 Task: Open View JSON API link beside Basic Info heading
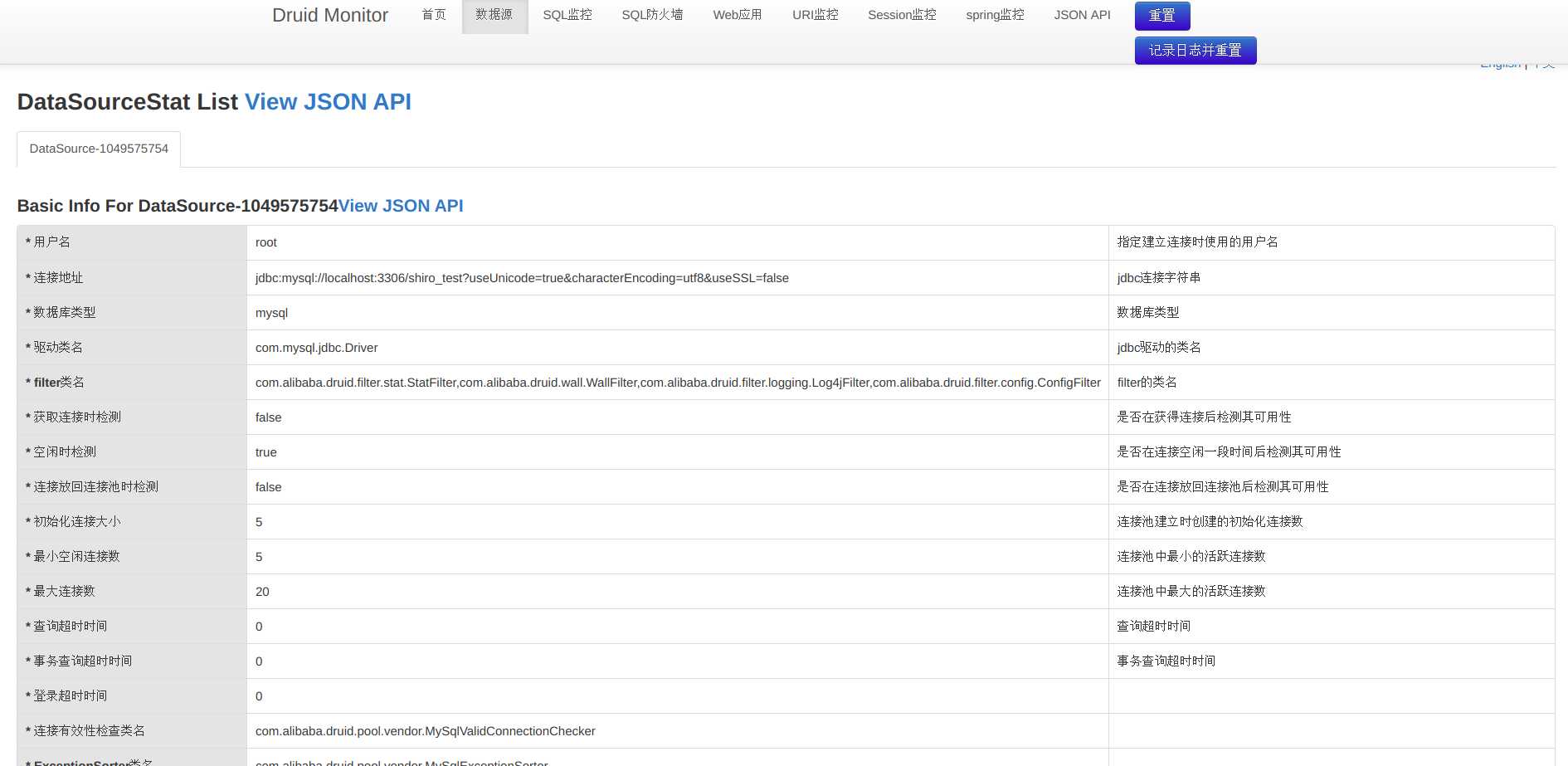(x=401, y=206)
